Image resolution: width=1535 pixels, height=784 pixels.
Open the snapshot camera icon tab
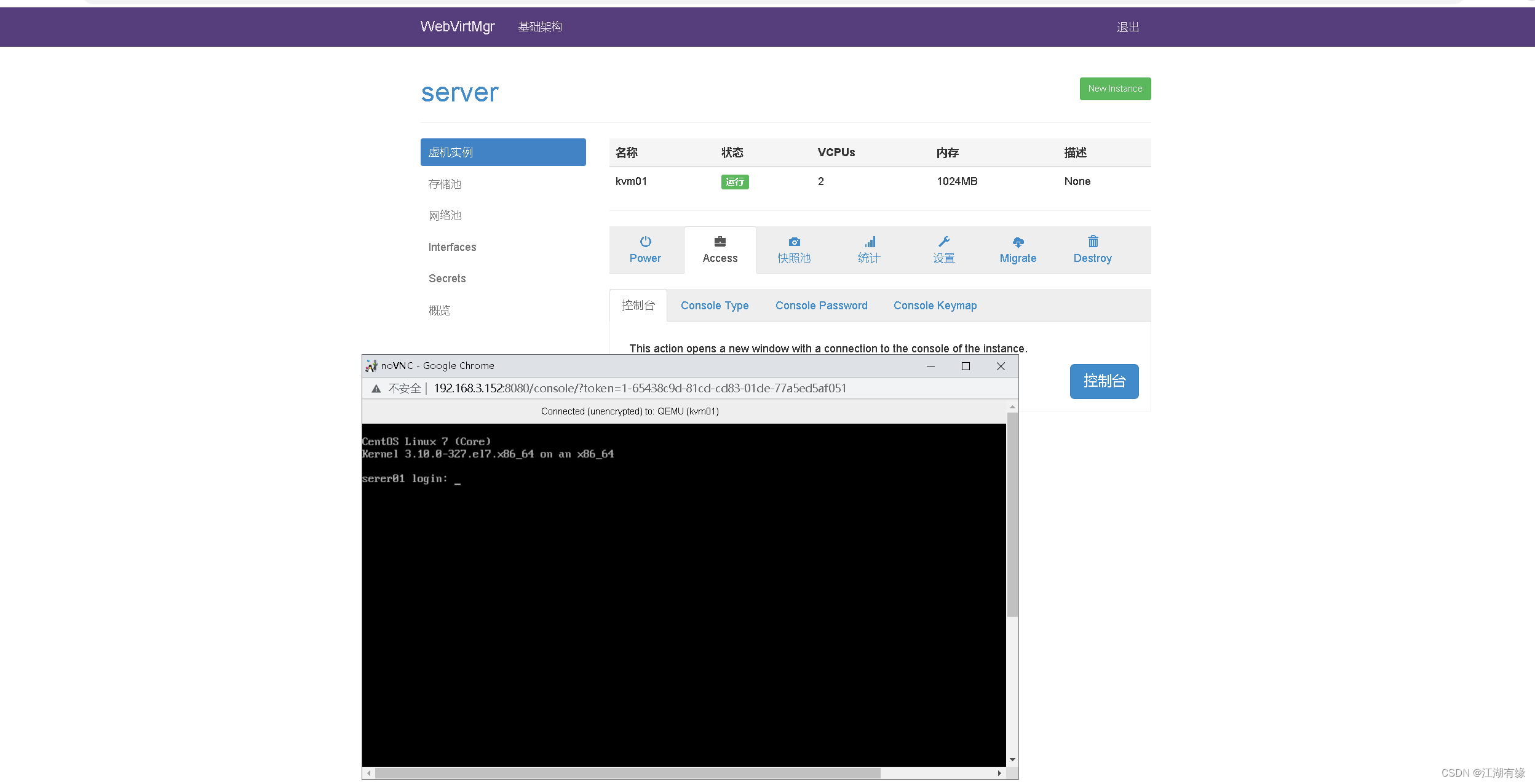tap(794, 242)
